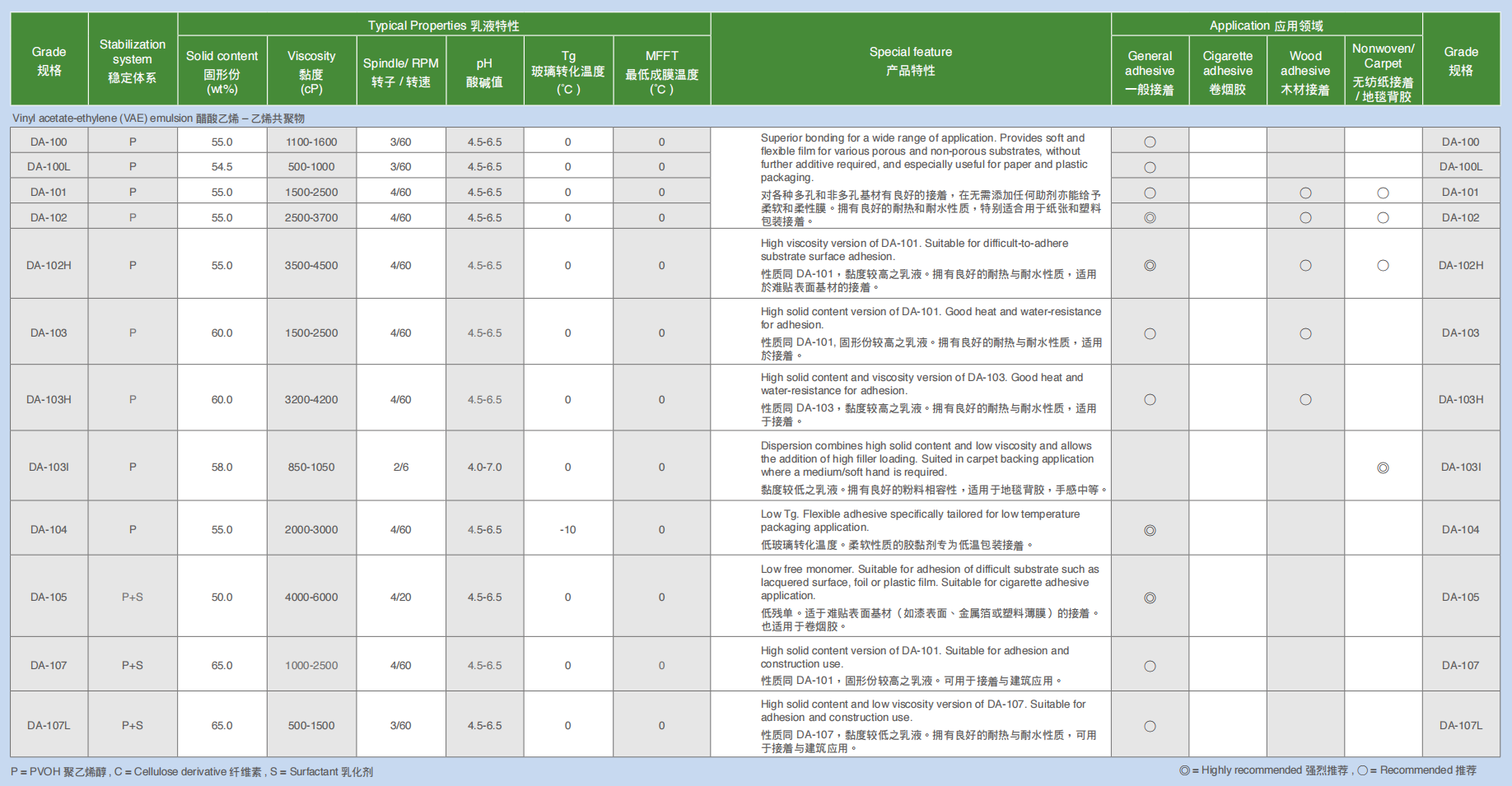
Task: Click the Tg value -10 for DA-104
Action: coord(567,529)
